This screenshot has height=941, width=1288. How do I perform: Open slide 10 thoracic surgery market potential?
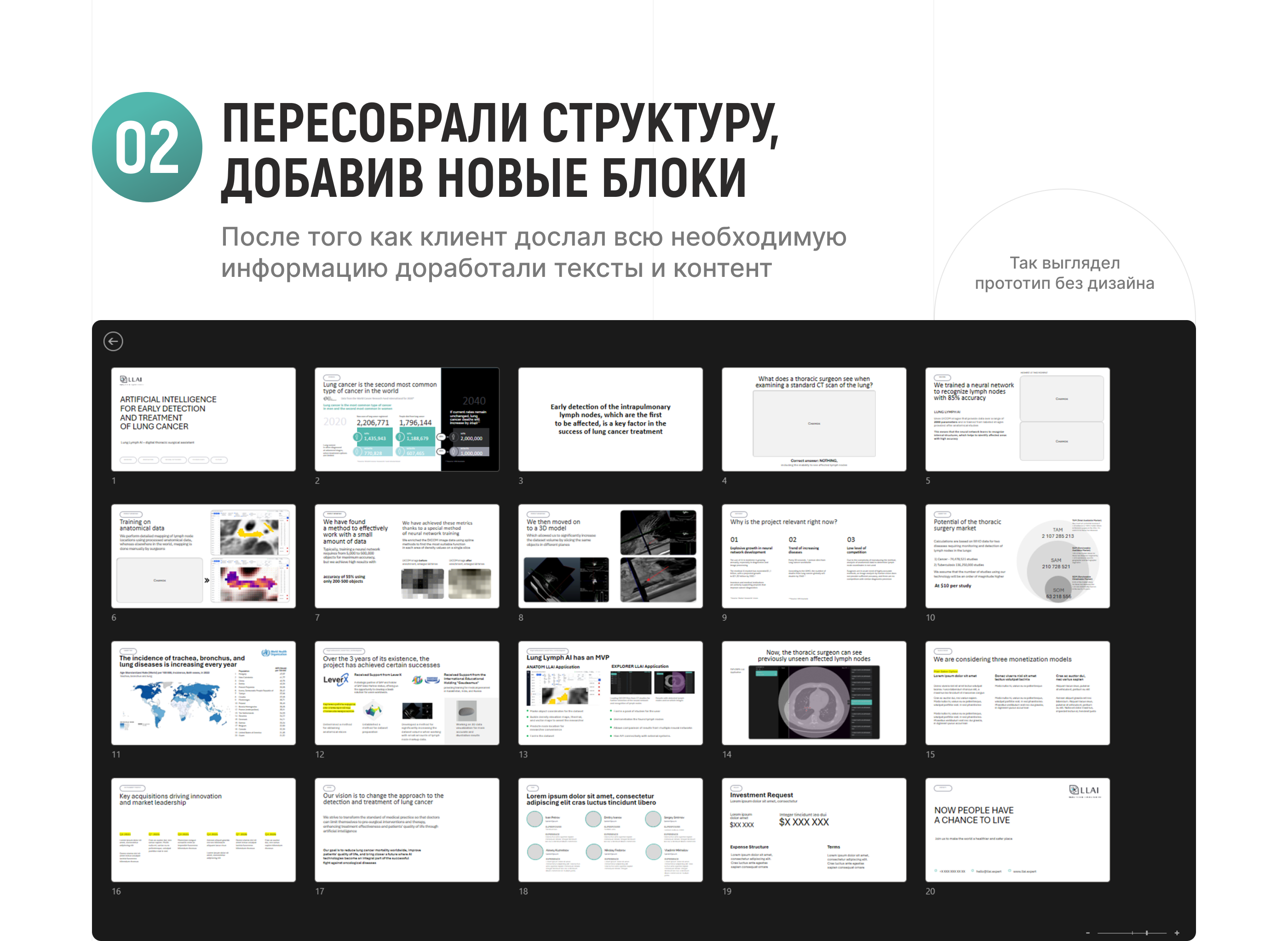point(1017,556)
